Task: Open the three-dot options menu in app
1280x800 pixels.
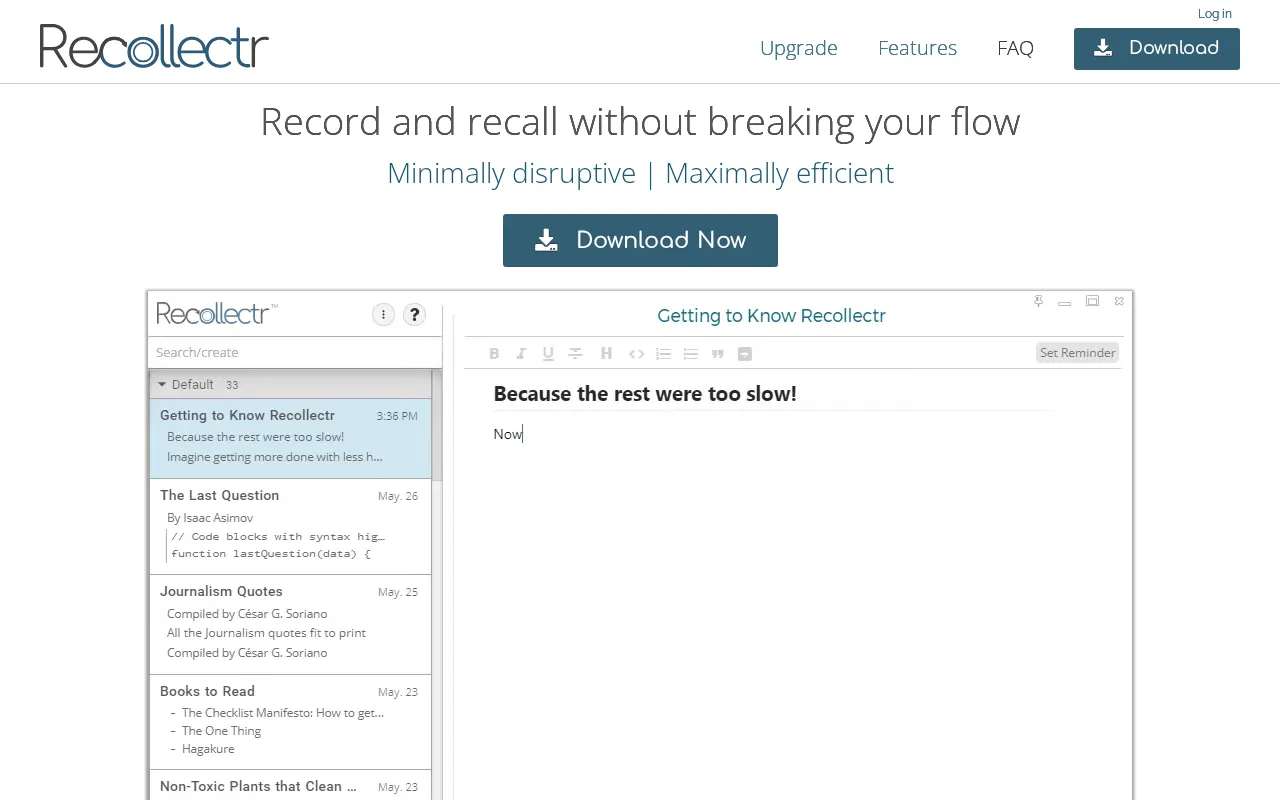Action: [x=383, y=315]
